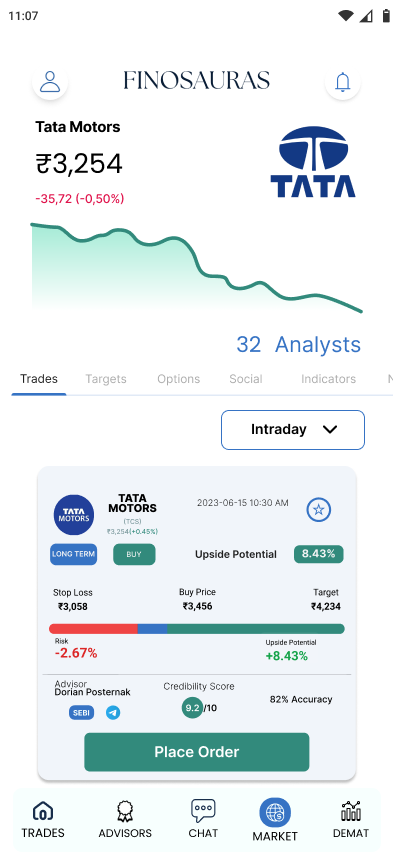Select the Indicators tab
The height and width of the screenshot is (852, 393).
click(328, 379)
